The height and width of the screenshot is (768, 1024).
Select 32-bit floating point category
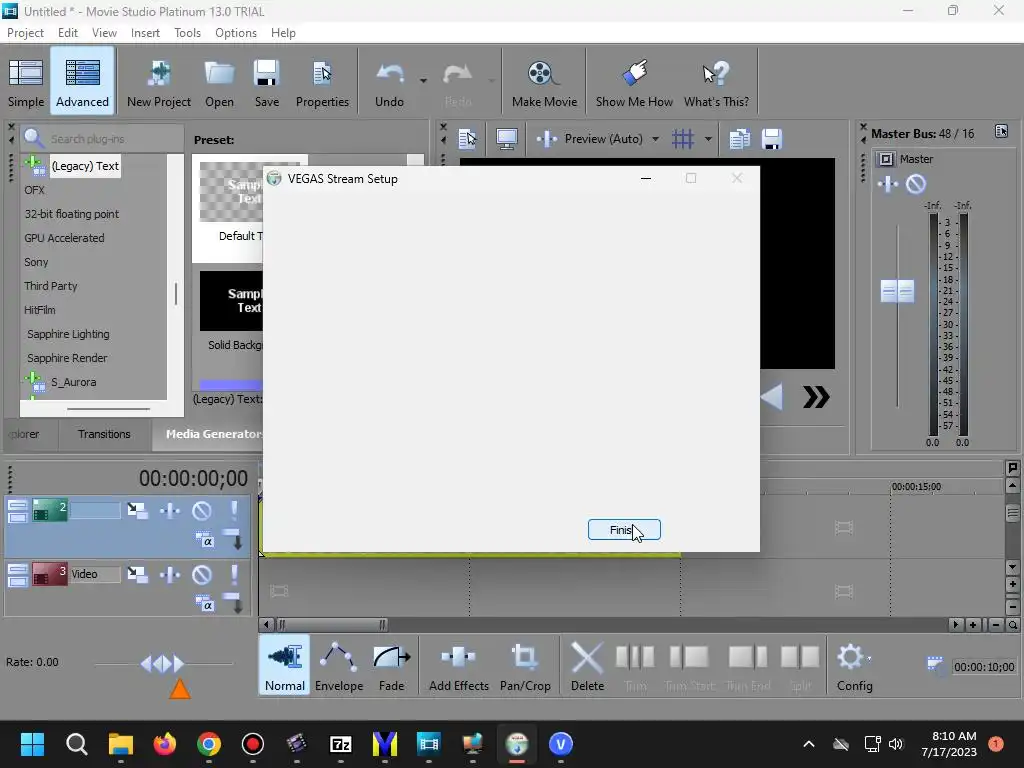[72, 214]
